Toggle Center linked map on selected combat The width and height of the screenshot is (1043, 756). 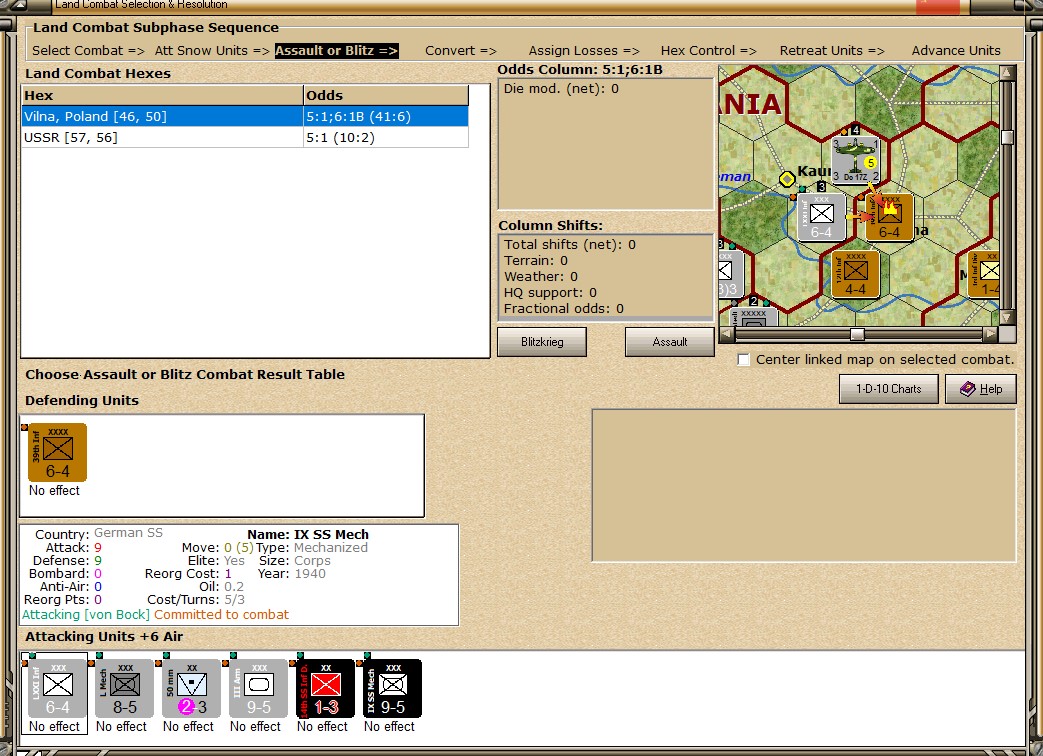(x=744, y=360)
